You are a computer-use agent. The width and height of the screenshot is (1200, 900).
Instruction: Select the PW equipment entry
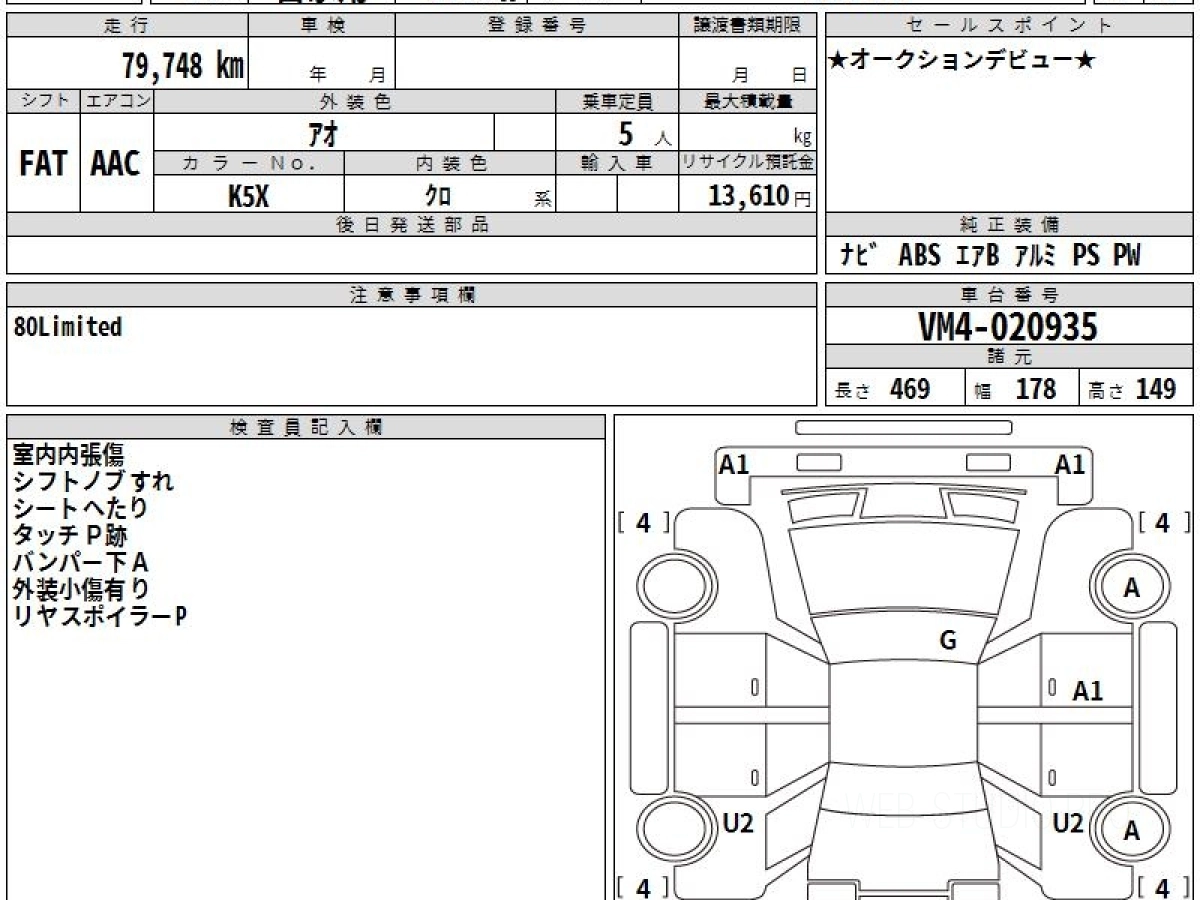click(1127, 255)
